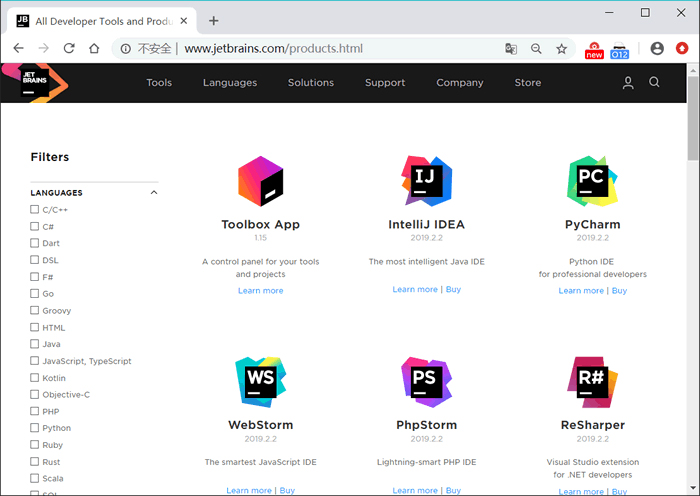Click the IntelliJ IDEA logo icon
This screenshot has height=496, width=700.
tap(425, 181)
